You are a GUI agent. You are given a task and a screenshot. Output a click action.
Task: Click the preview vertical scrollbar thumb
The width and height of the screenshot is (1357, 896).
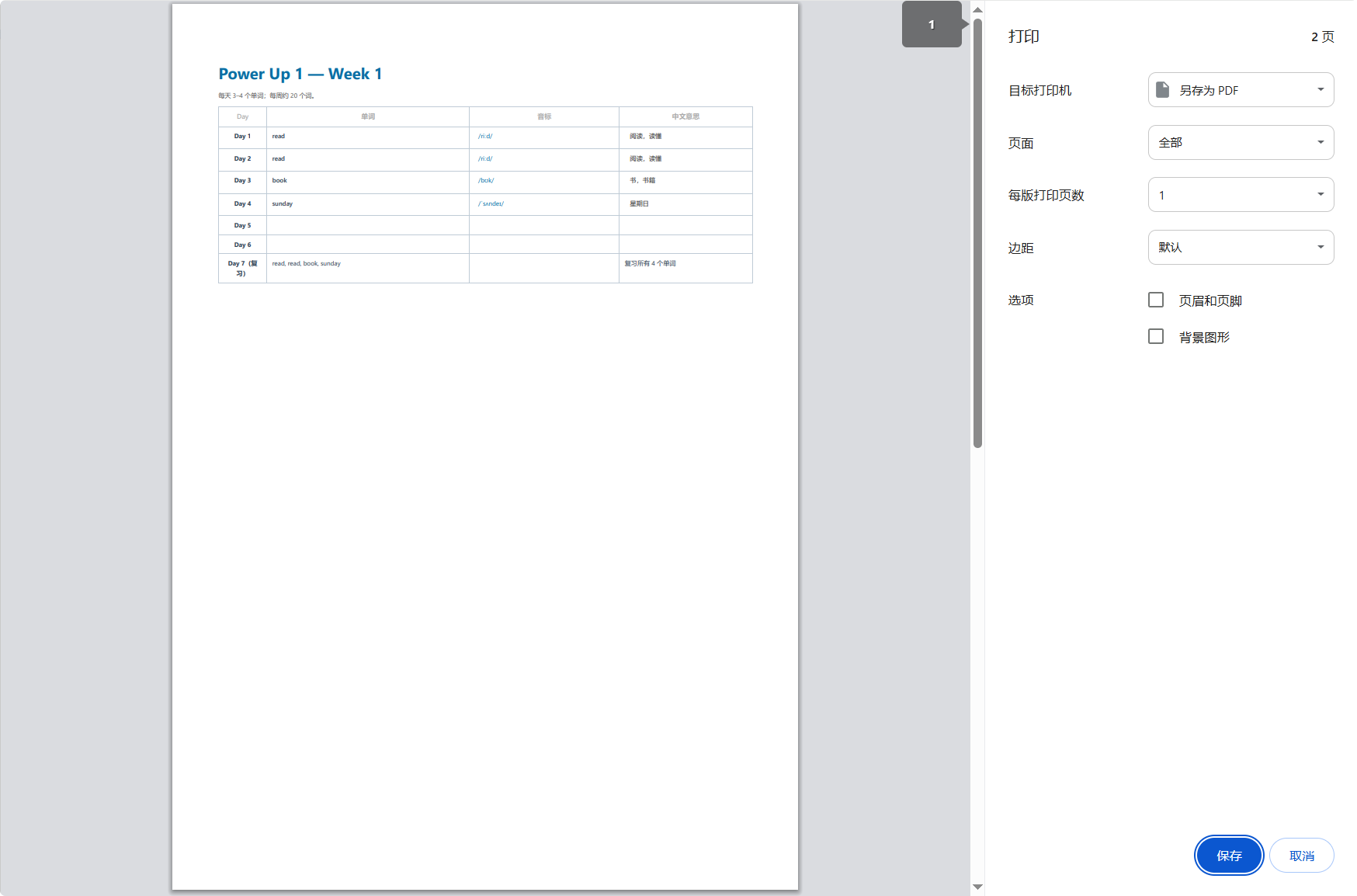point(977,233)
